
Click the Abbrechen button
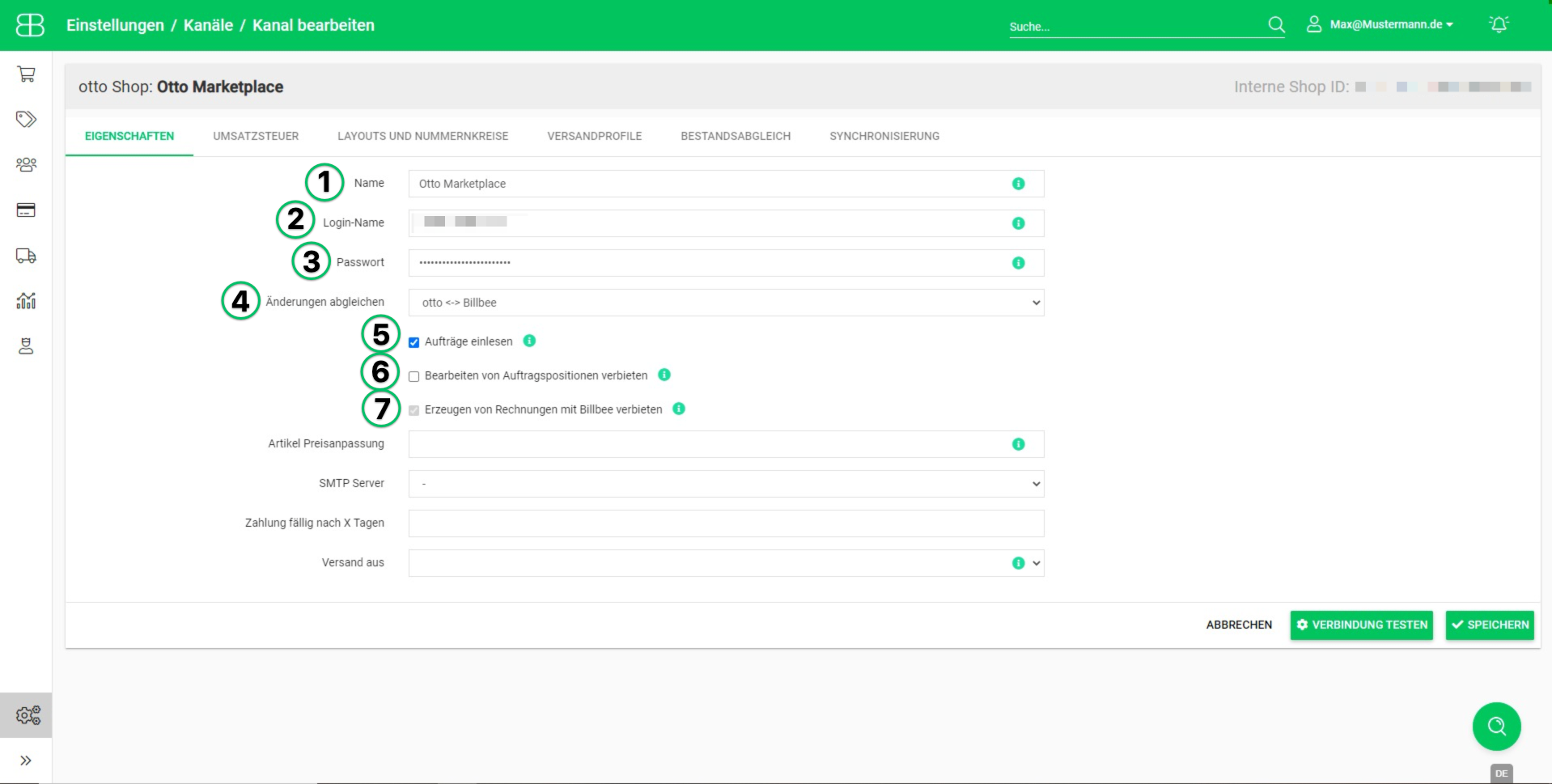click(1239, 625)
